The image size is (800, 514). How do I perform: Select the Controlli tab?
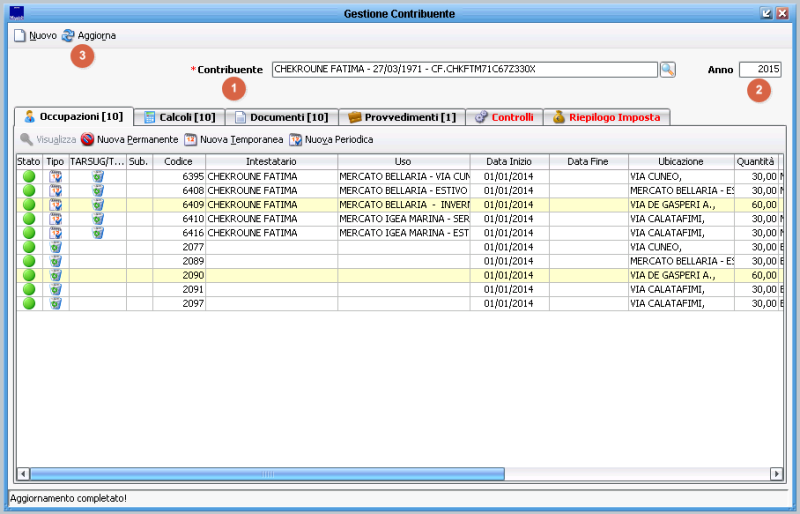(x=504, y=117)
